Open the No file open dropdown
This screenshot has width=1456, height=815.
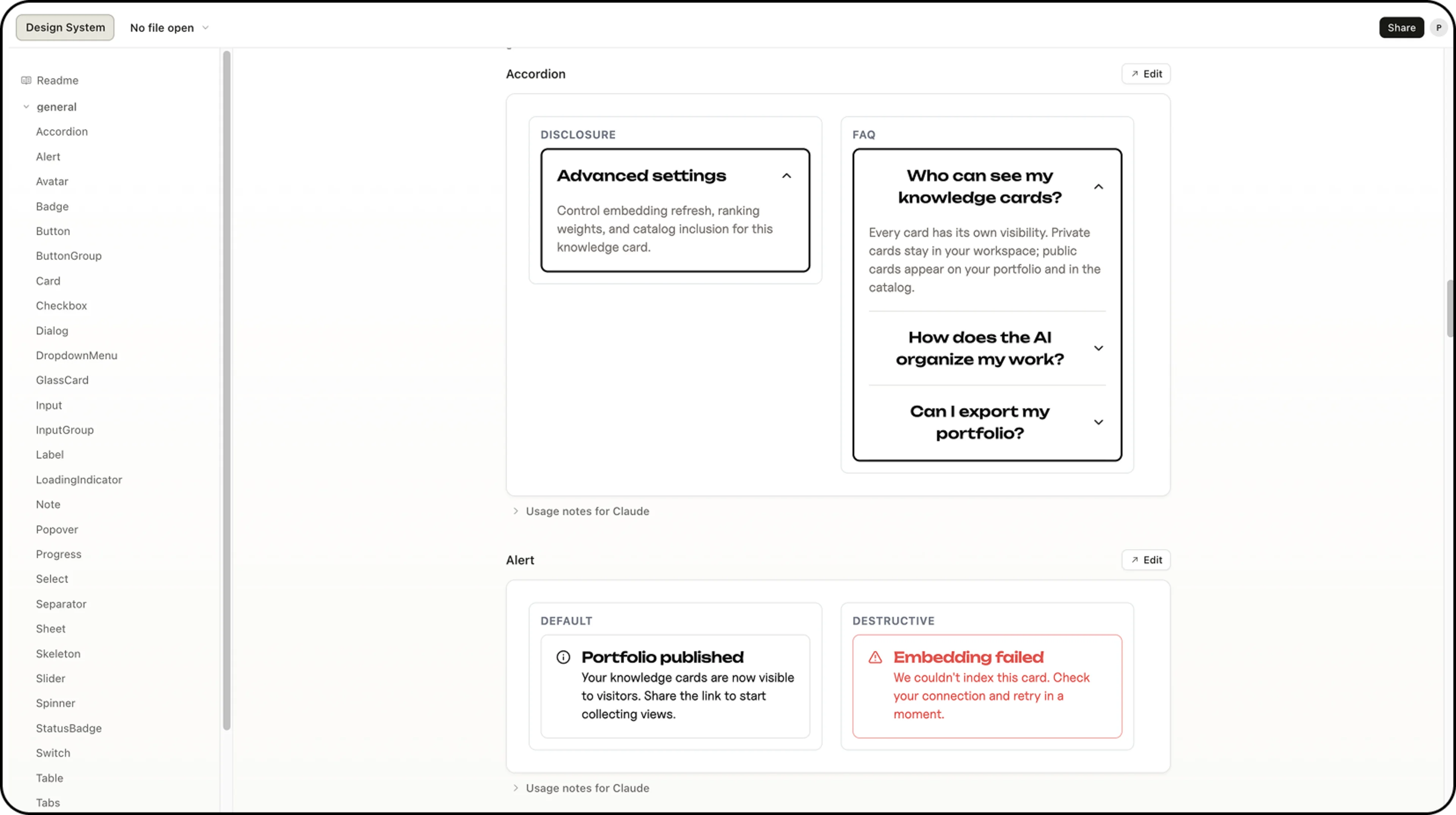[x=169, y=28]
